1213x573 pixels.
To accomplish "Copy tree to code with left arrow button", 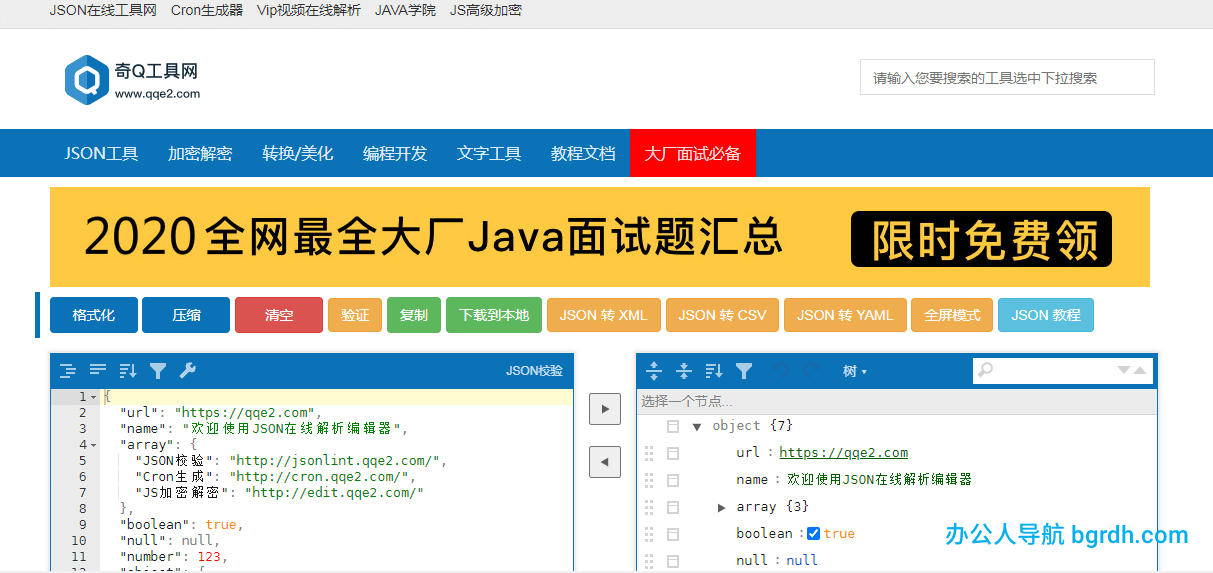I will pos(604,462).
